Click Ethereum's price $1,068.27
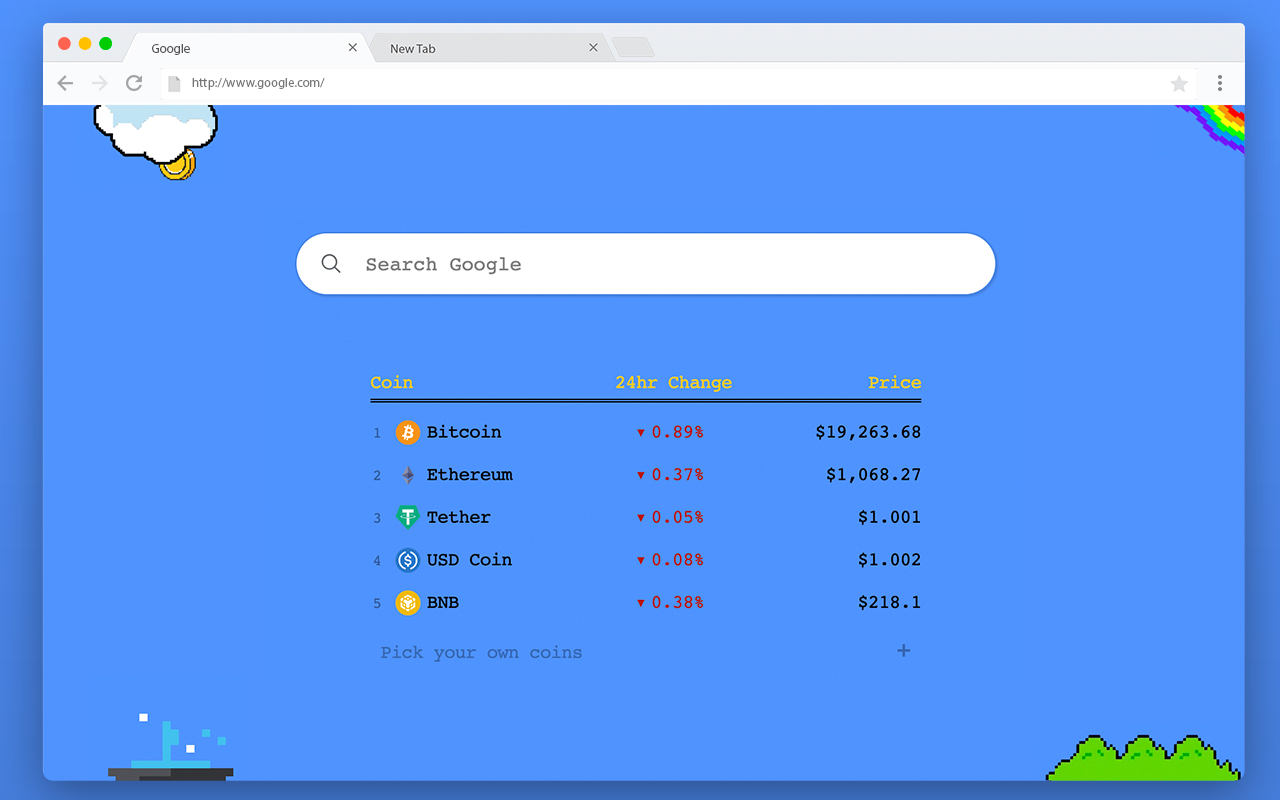This screenshot has width=1280, height=800. coord(873,475)
